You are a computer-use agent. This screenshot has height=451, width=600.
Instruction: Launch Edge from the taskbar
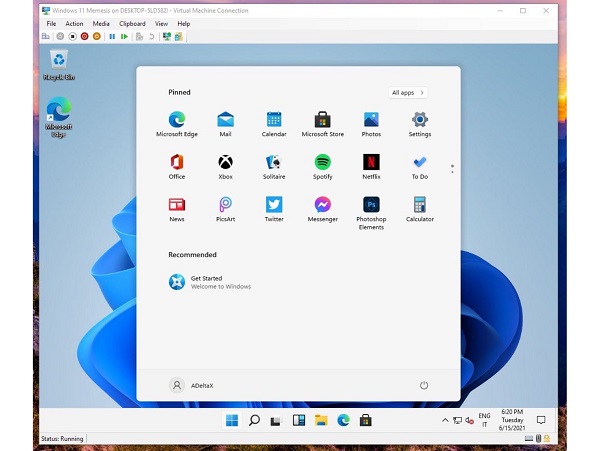(x=343, y=420)
